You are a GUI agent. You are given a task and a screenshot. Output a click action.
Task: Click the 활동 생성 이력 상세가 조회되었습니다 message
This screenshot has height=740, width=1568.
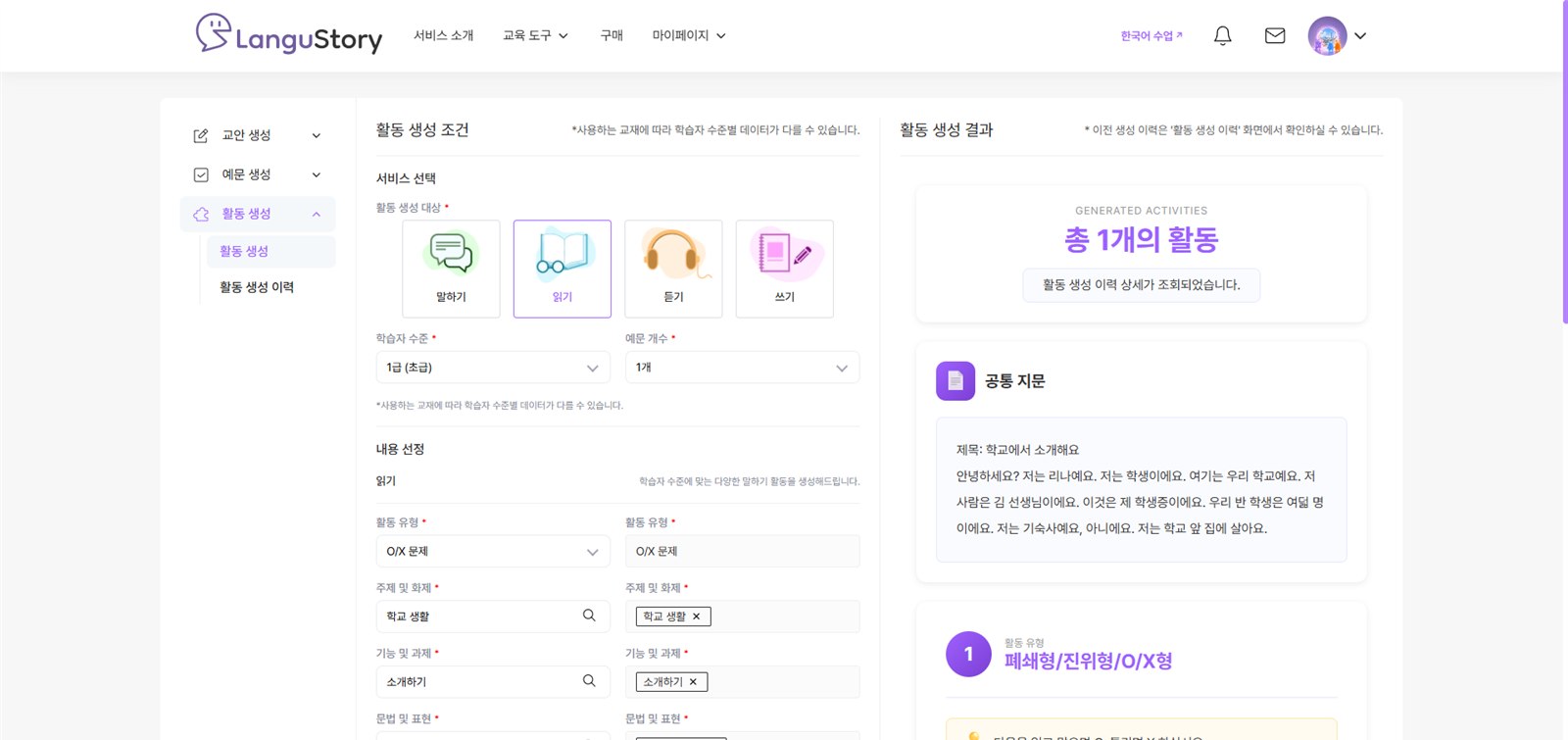pyautogui.click(x=1142, y=285)
